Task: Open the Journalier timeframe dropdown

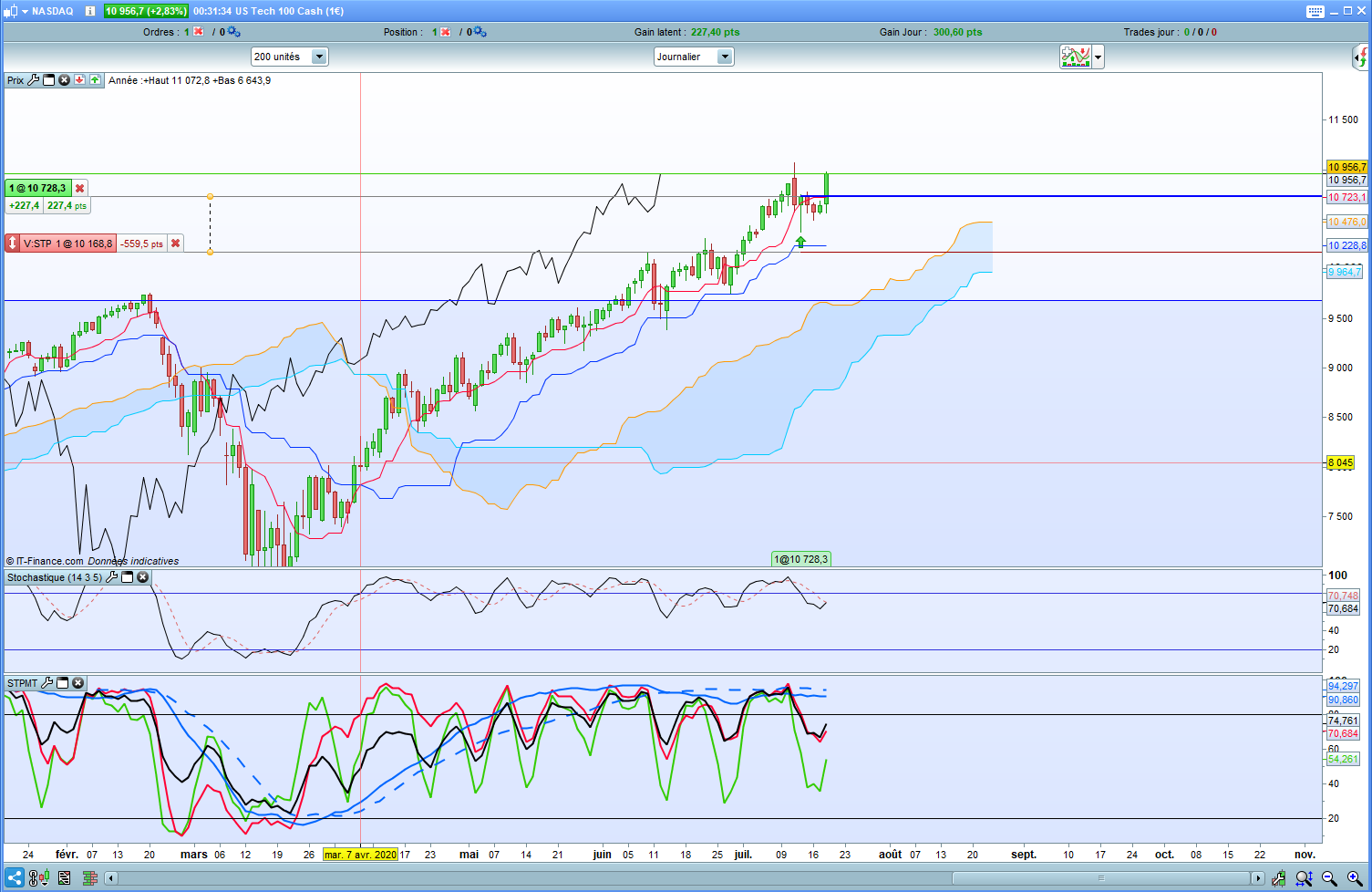Action: click(725, 57)
